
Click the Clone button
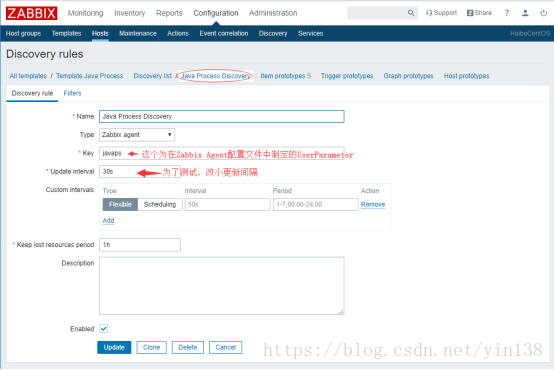[152, 347]
